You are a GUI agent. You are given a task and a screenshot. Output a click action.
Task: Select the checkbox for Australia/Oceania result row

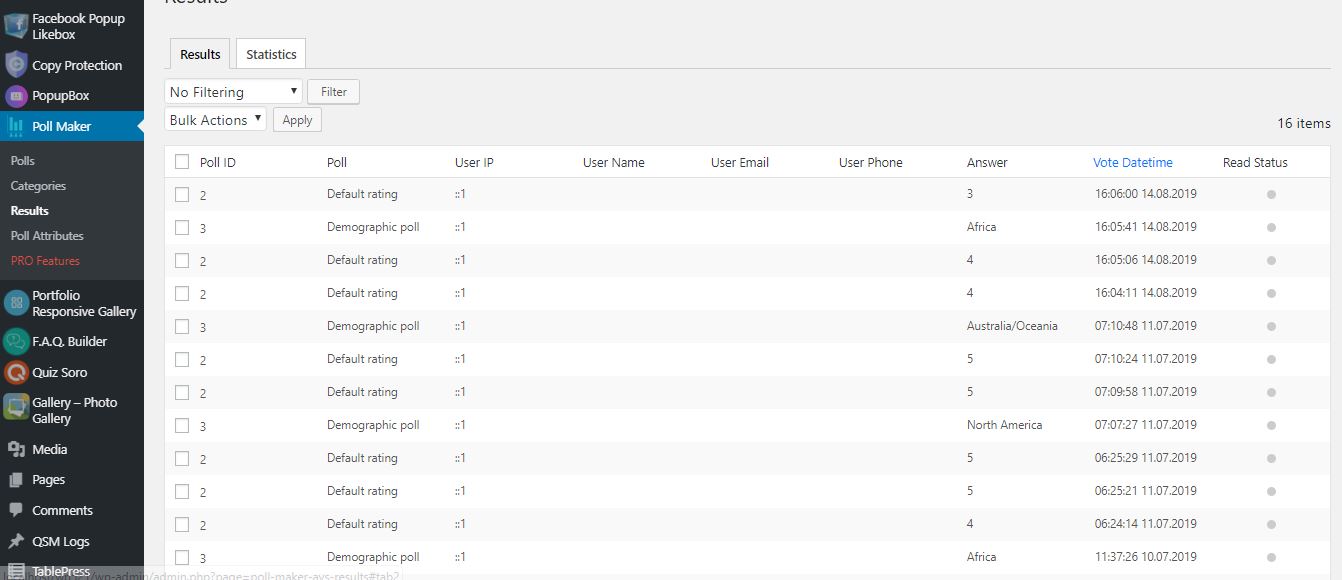tap(182, 326)
